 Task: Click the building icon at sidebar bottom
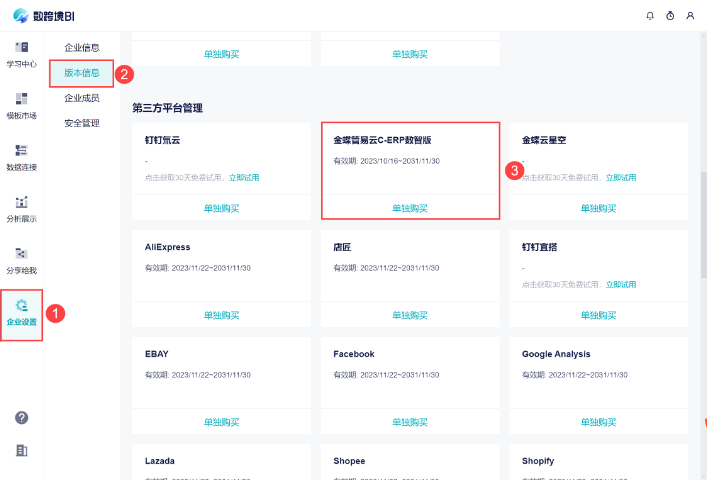[21, 450]
